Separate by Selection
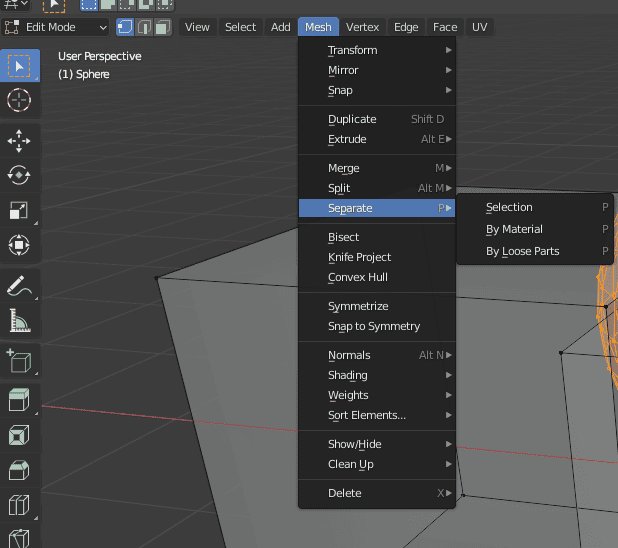 [535, 207]
